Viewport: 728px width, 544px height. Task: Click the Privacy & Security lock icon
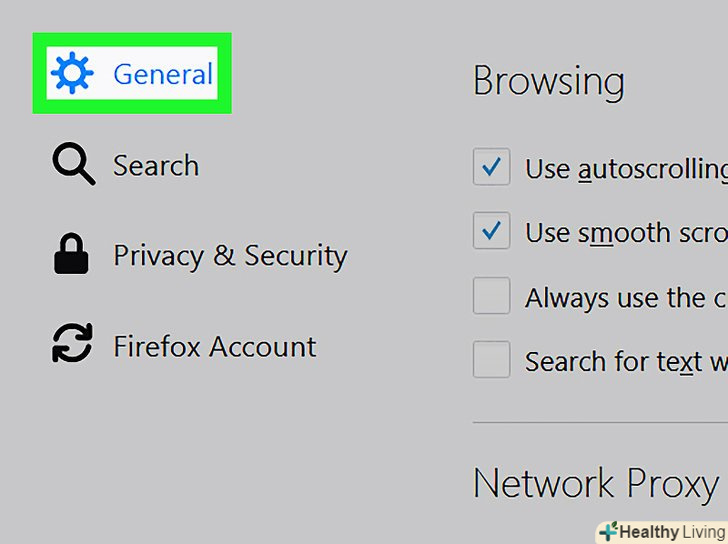(72, 256)
